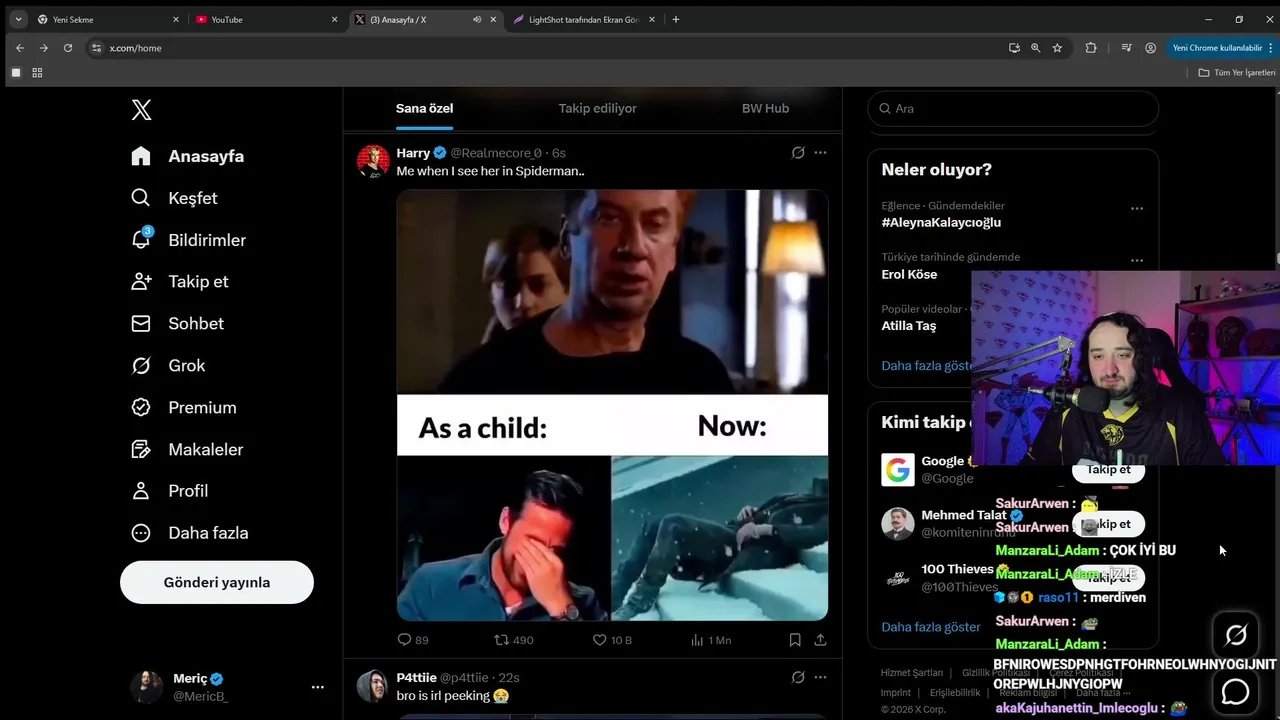The image size is (1280, 720).
Task: Switch to Yeni Sekme browser tab
Action: [x=106, y=19]
